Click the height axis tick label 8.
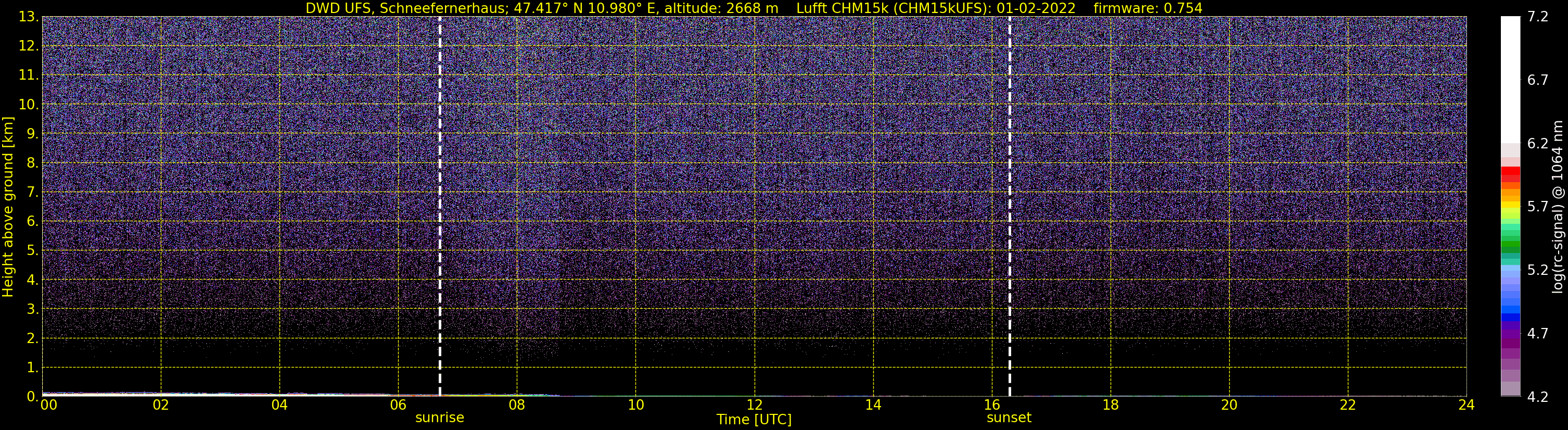Image resolution: width=1568 pixels, height=430 pixels. [x=32, y=163]
